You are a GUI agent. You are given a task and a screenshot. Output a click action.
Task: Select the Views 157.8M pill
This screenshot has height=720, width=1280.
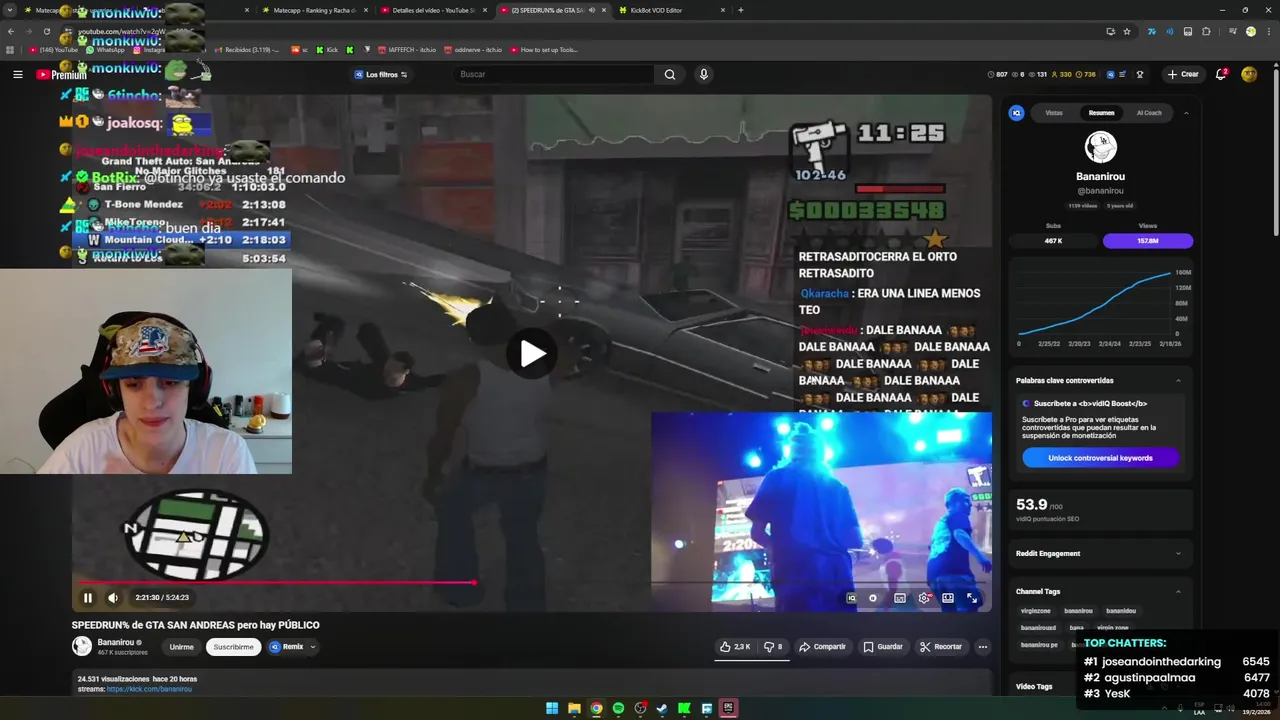click(1148, 241)
